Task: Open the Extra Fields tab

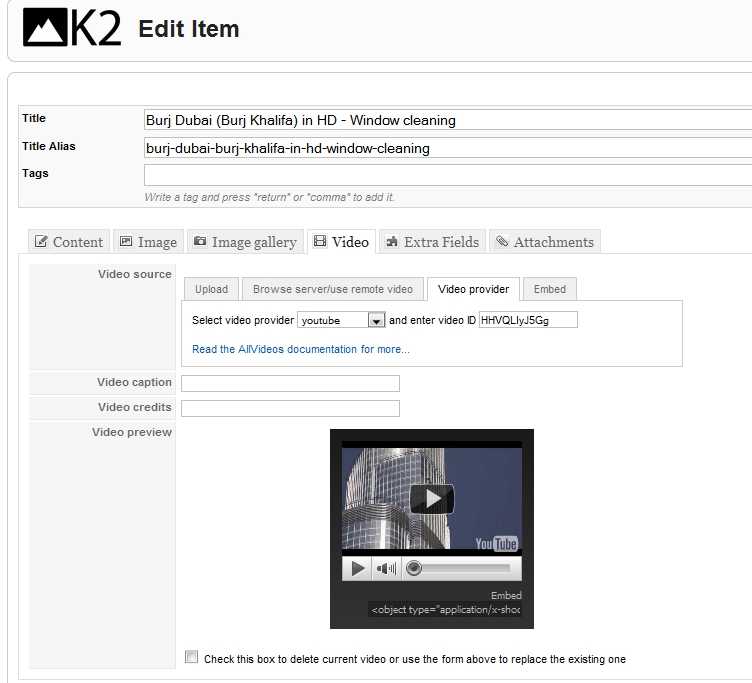Action: pyautogui.click(x=433, y=241)
